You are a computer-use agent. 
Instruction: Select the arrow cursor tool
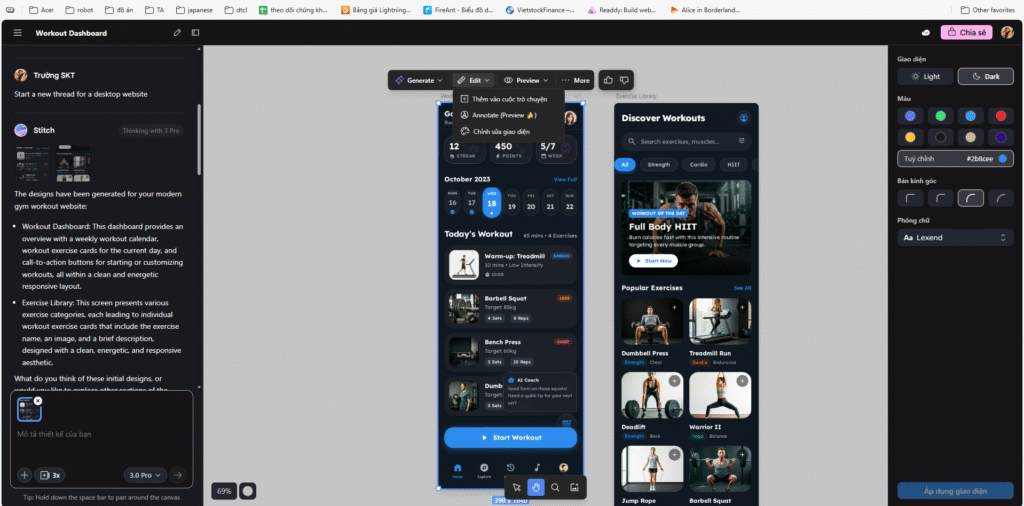point(517,487)
